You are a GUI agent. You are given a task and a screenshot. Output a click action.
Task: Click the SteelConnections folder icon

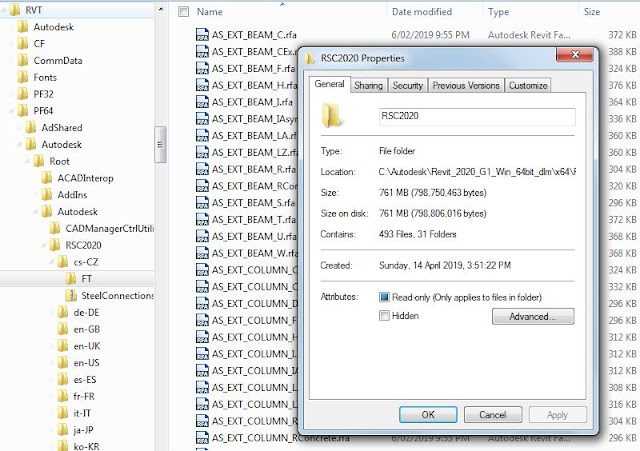click(x=71, y=295)
